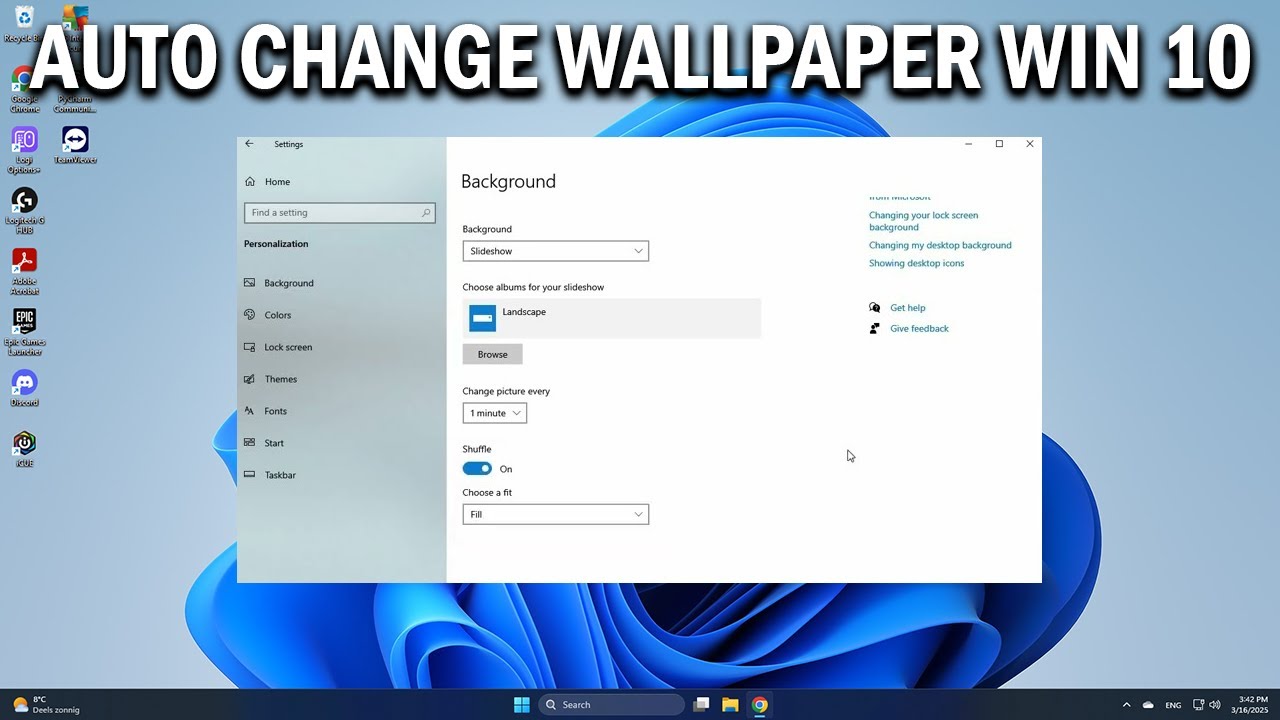Open the Logi Options+ desktop icon
This screenshot has height=720, width=1280.
(24, 150)
